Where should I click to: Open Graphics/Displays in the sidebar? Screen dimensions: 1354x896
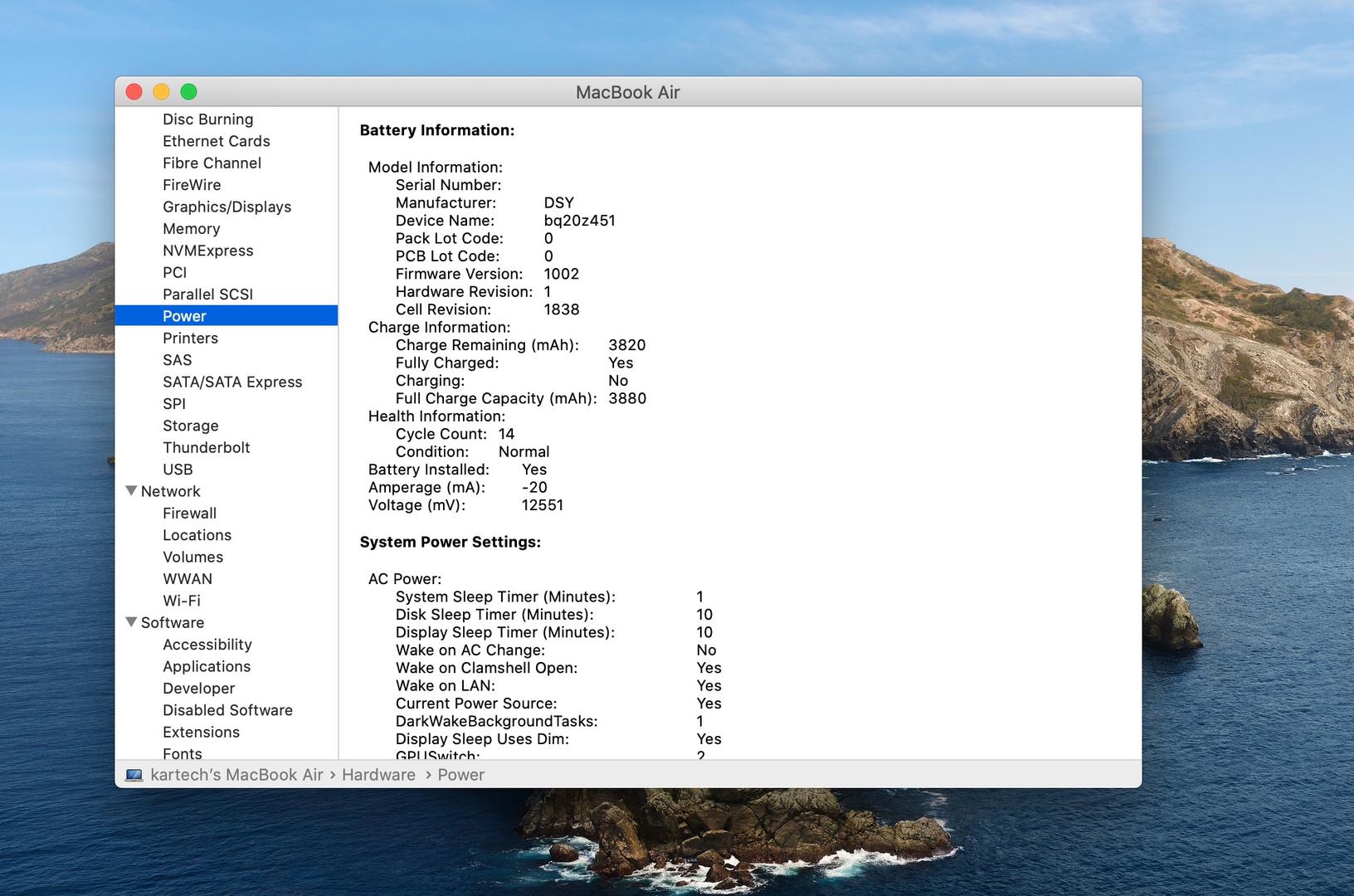(226, 207)
